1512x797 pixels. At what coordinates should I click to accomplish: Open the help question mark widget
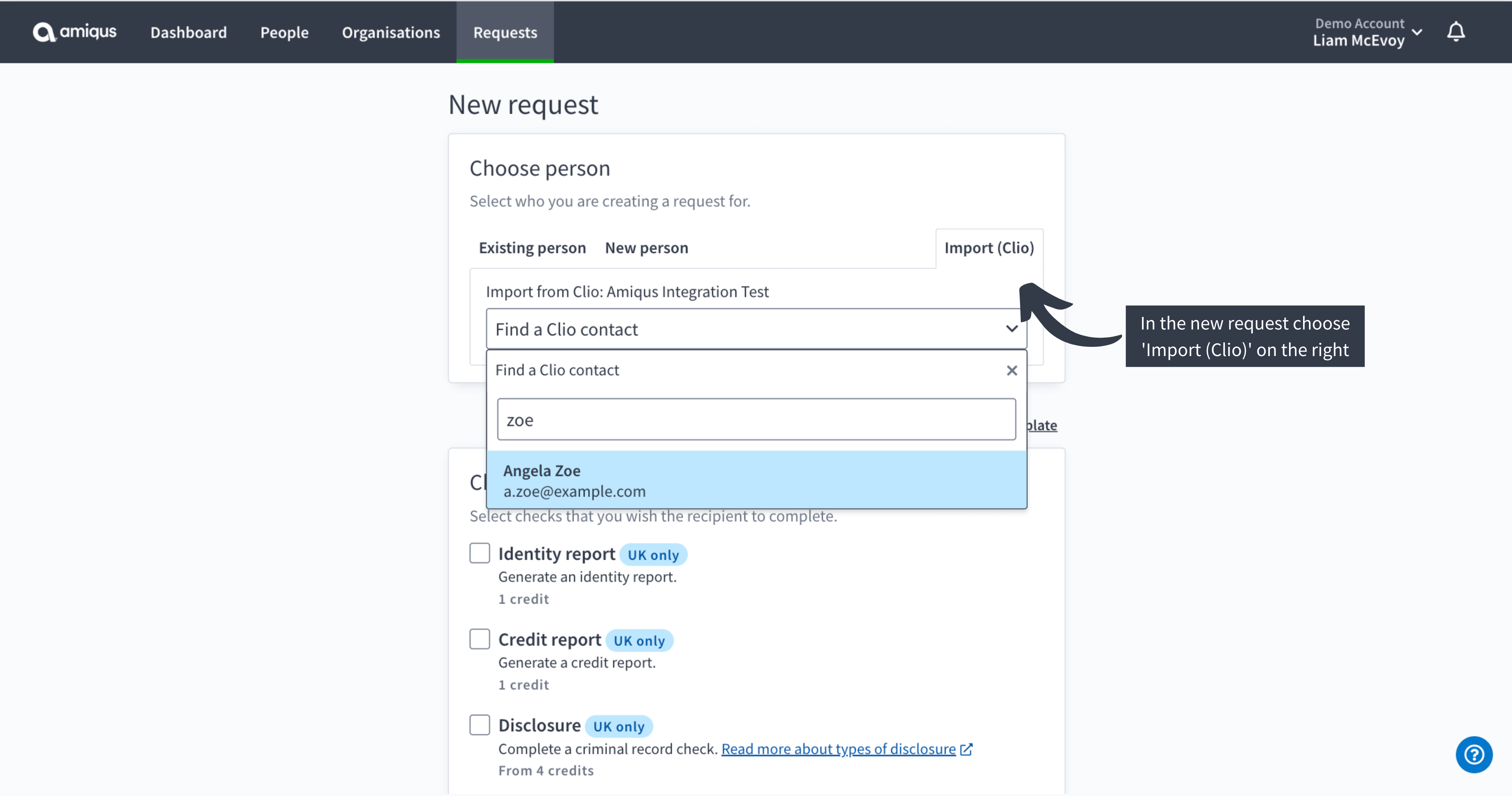click(x=1474, y=754)
